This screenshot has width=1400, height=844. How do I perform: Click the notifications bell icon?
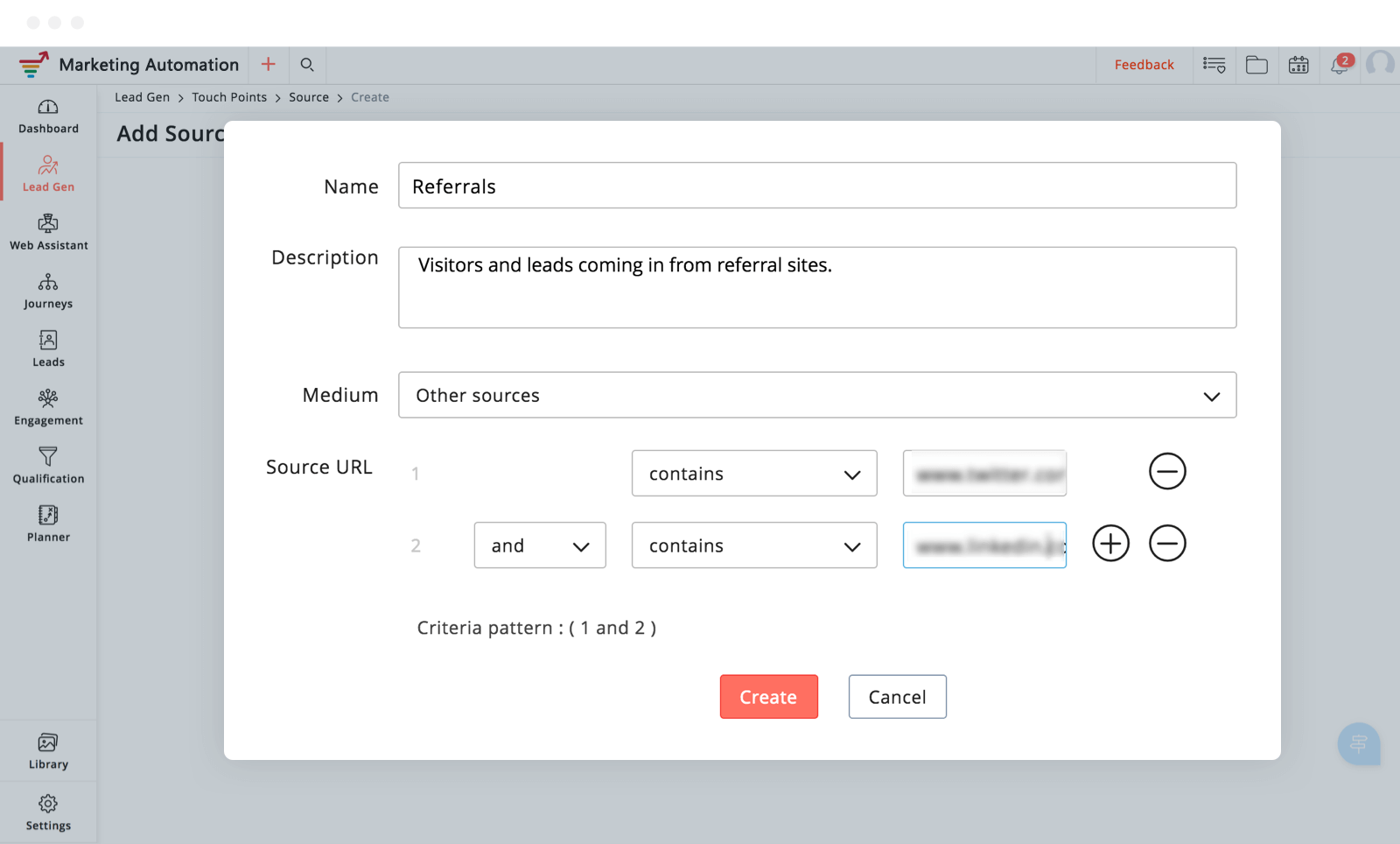click(x=1340, y=65)
